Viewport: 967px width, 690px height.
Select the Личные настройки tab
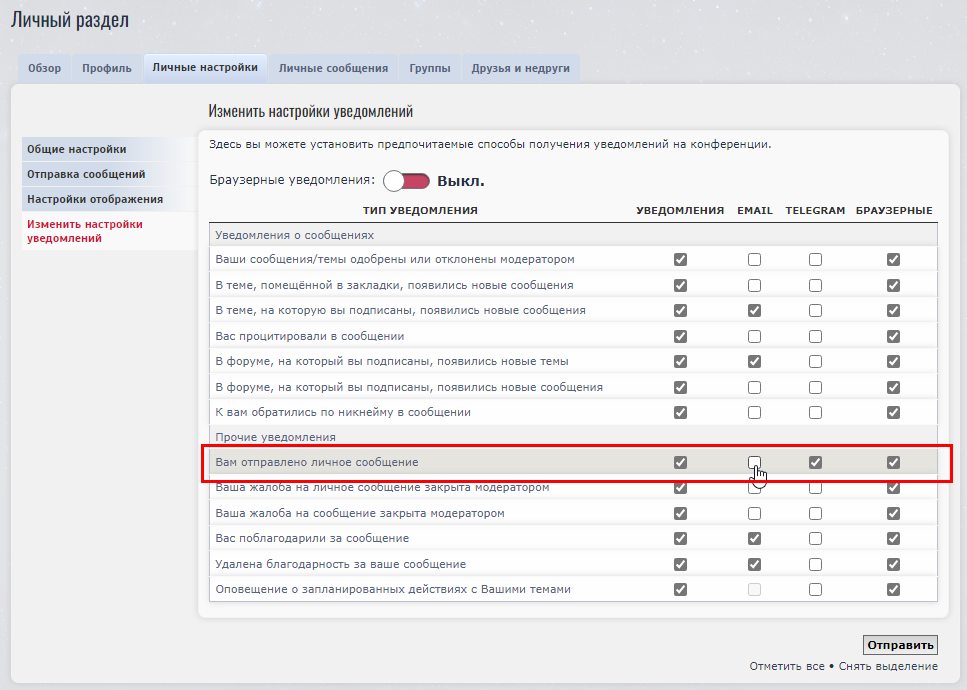click(205, 68)
